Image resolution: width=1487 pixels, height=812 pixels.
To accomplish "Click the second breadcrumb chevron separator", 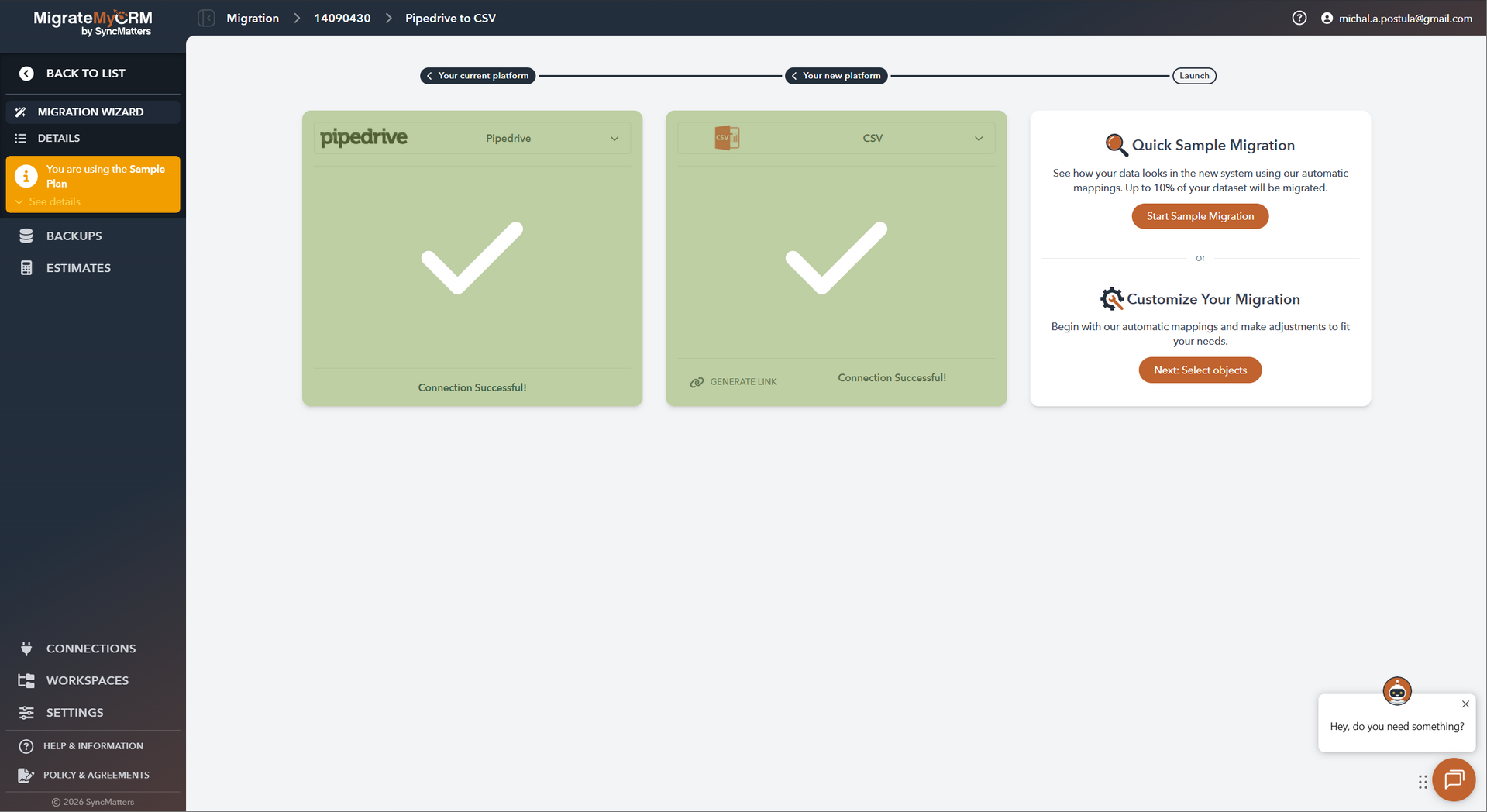I will coord(388,18).
